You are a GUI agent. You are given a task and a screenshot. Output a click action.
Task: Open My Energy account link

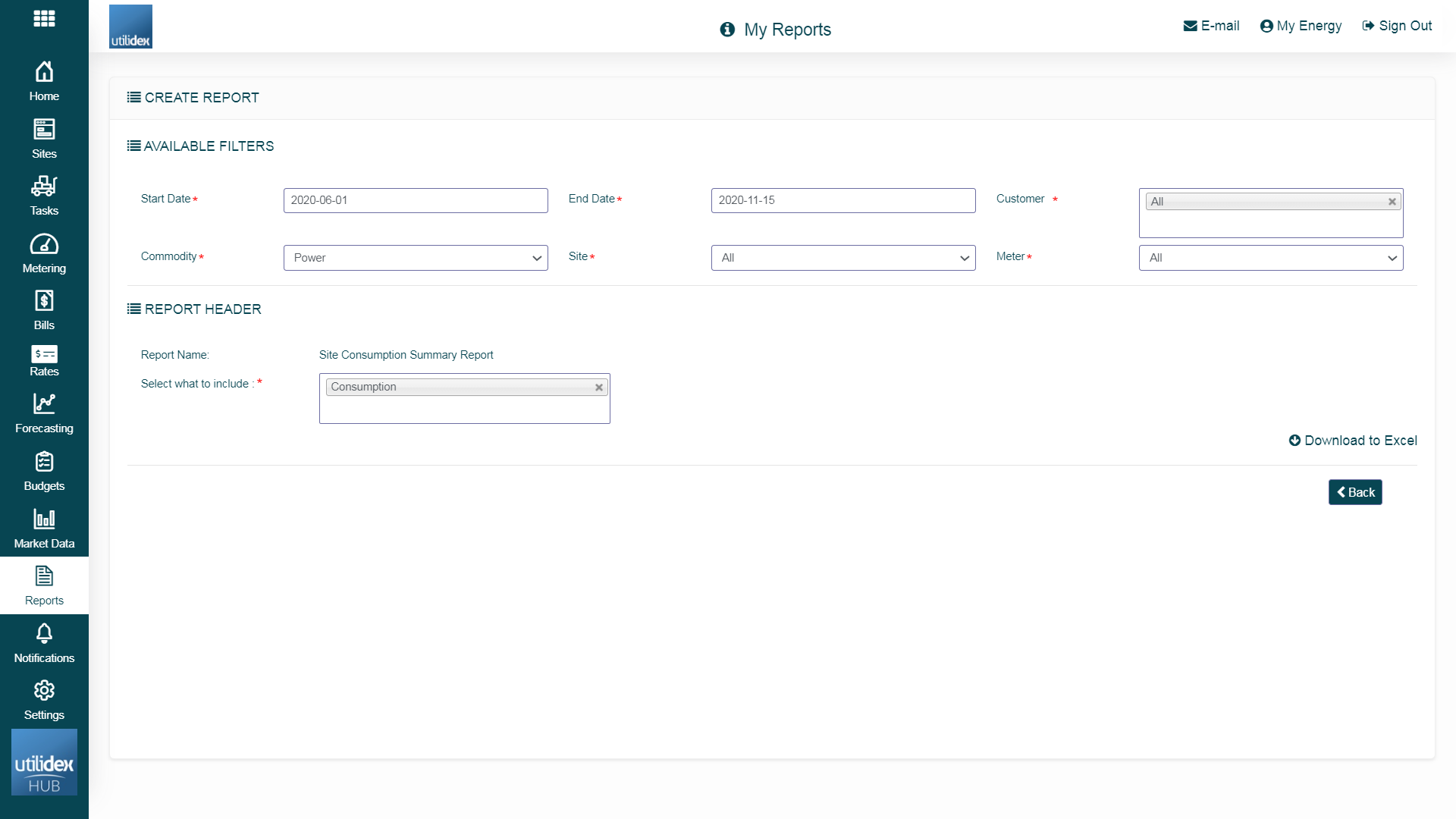click(1301, 26)
